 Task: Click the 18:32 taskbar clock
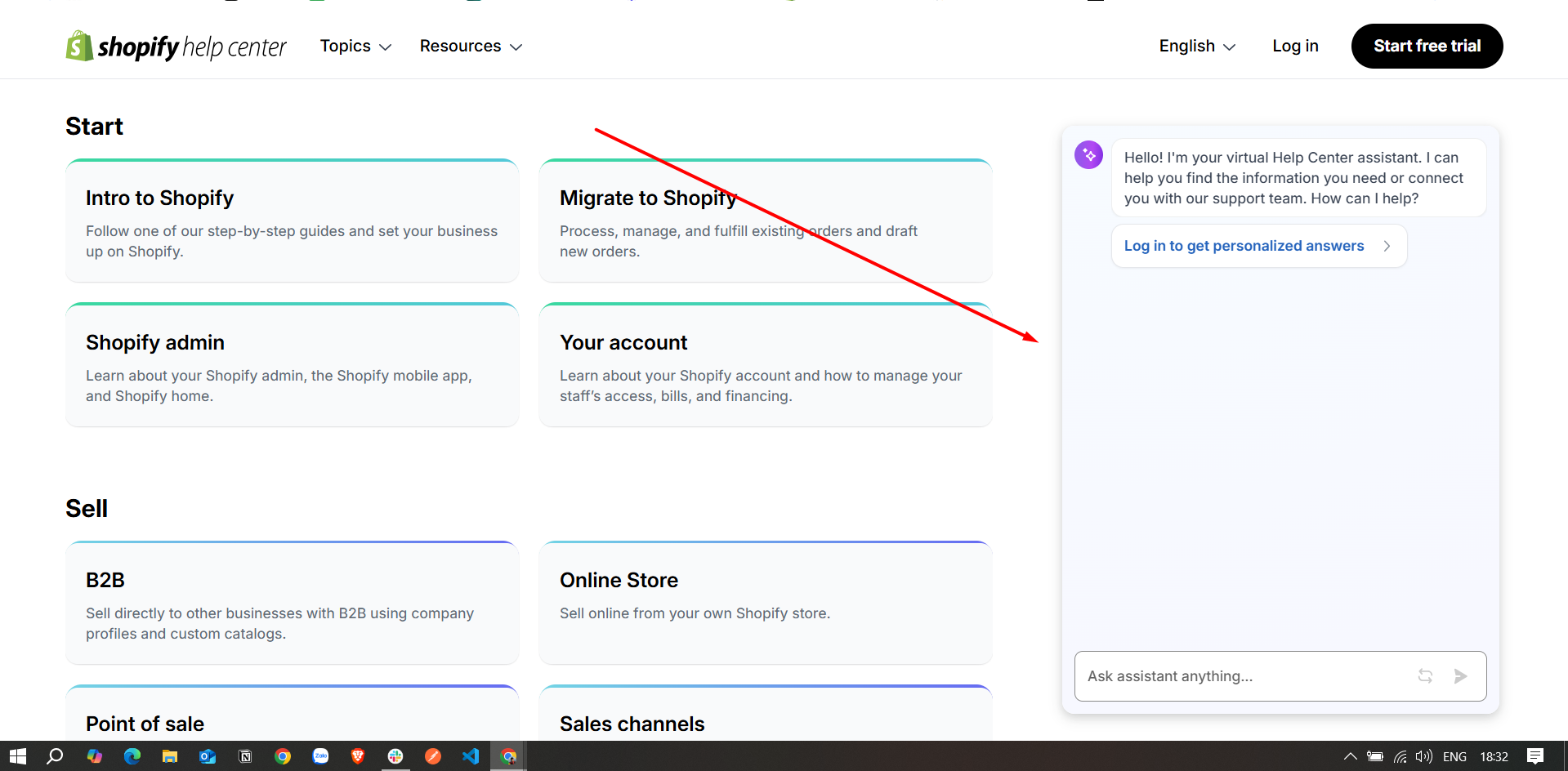pyautogui.click(x=1494, y=756)
